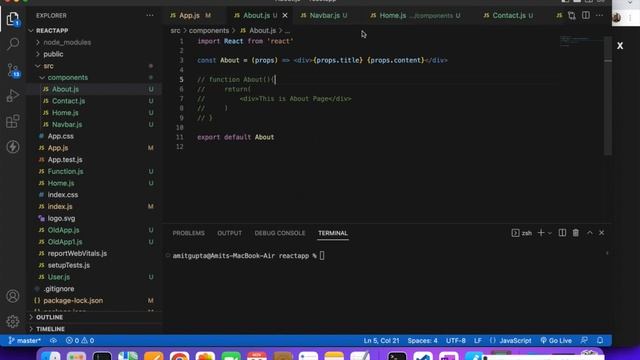
Task: Click the publish/sync eye icon in status bar
Action: pos(53,340)
